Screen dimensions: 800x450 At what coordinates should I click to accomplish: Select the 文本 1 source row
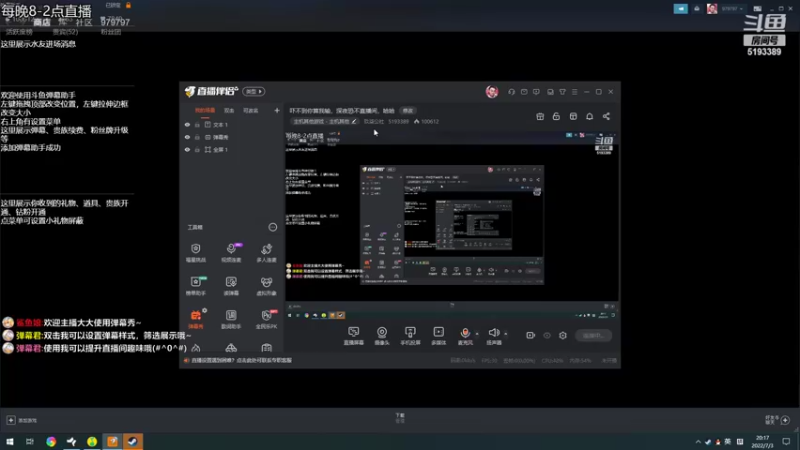[232, 125]
